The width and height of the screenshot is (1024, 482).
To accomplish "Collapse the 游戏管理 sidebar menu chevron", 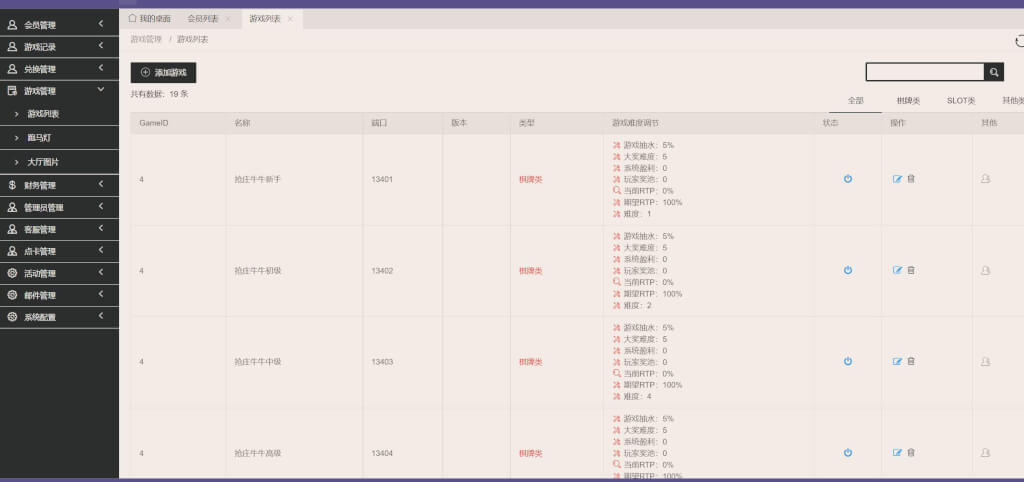I will point(101,89).
